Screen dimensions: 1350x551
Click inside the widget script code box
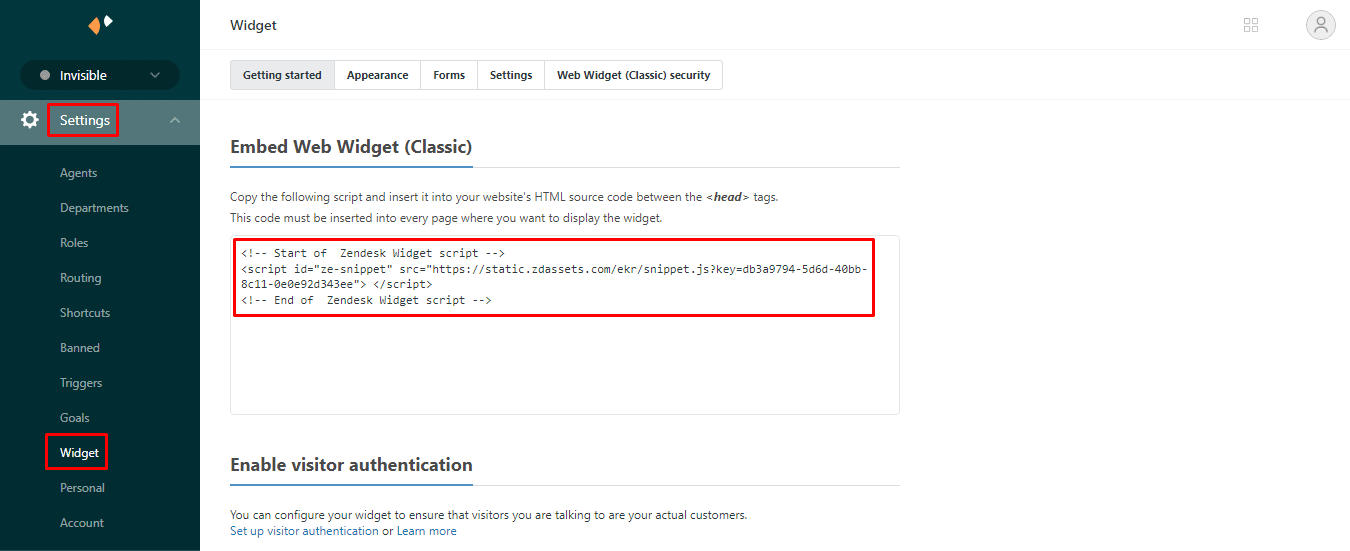pos(564,360)
